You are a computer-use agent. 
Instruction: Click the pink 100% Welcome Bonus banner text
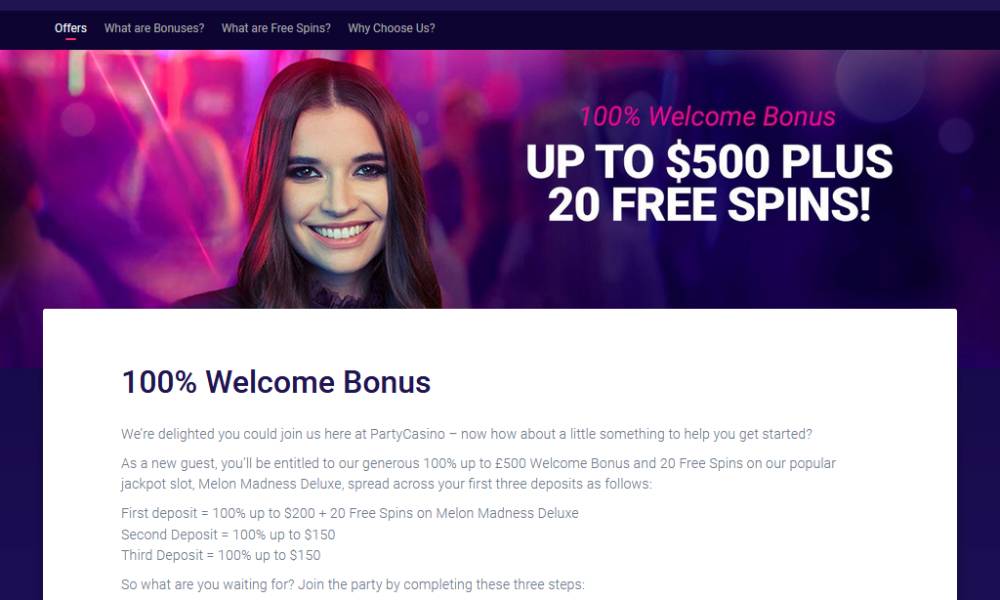[707, 117]
